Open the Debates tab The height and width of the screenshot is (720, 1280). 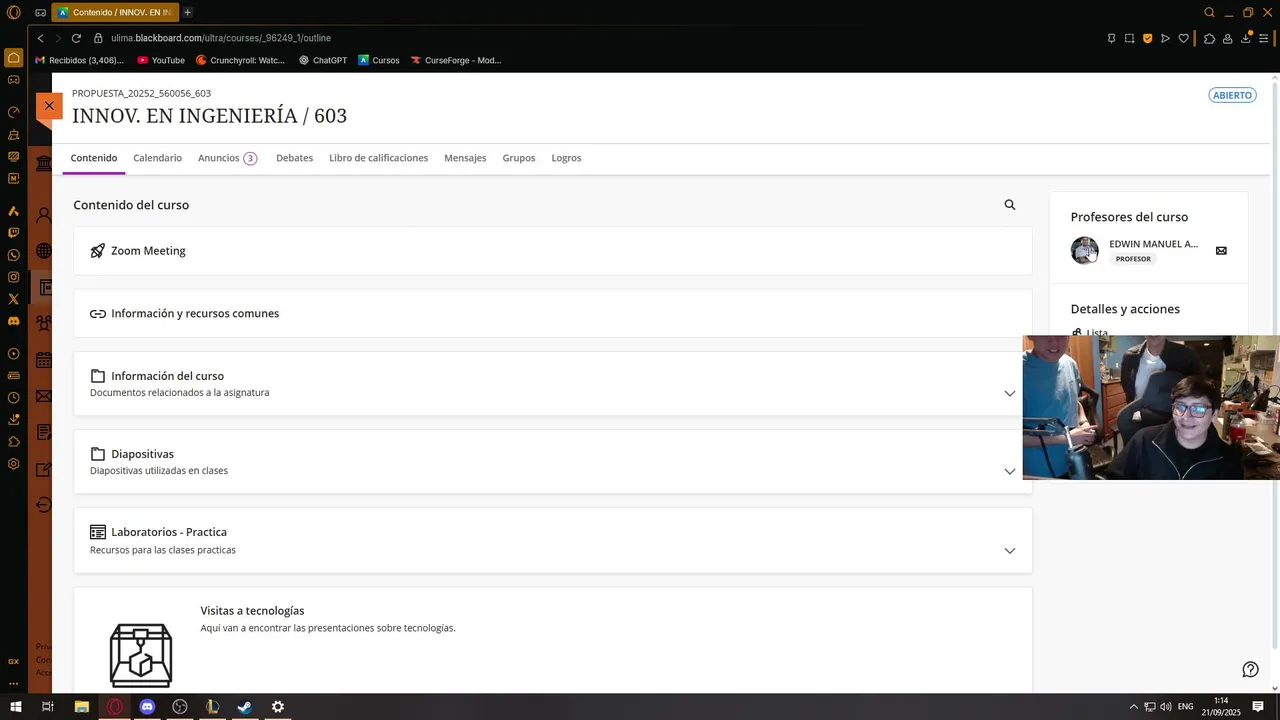tap(294, 158)
